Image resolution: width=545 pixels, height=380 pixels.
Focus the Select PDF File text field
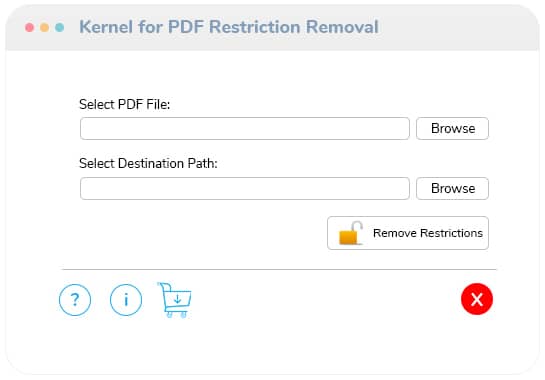click(x=245, y=129)
